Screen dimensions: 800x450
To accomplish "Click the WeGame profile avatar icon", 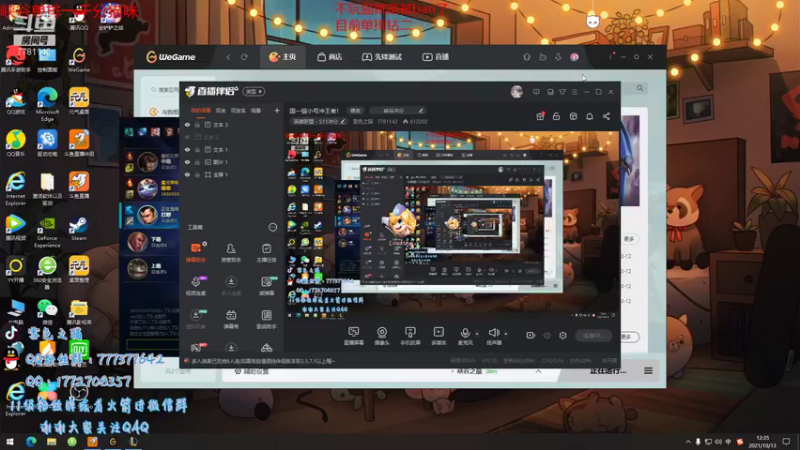I will [x=574, y=57].
